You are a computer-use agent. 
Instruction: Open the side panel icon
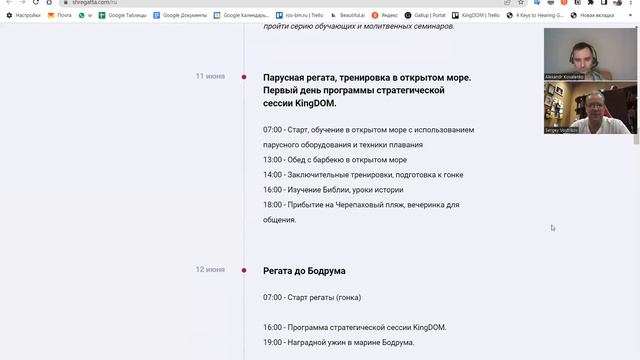[604, 2]
